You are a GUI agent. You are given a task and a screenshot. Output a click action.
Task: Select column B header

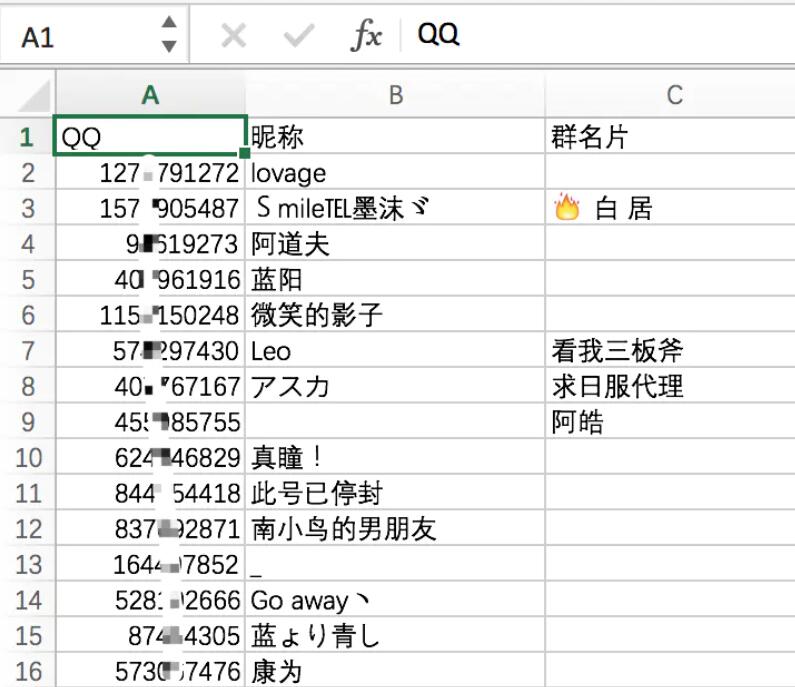pos(395,95)
